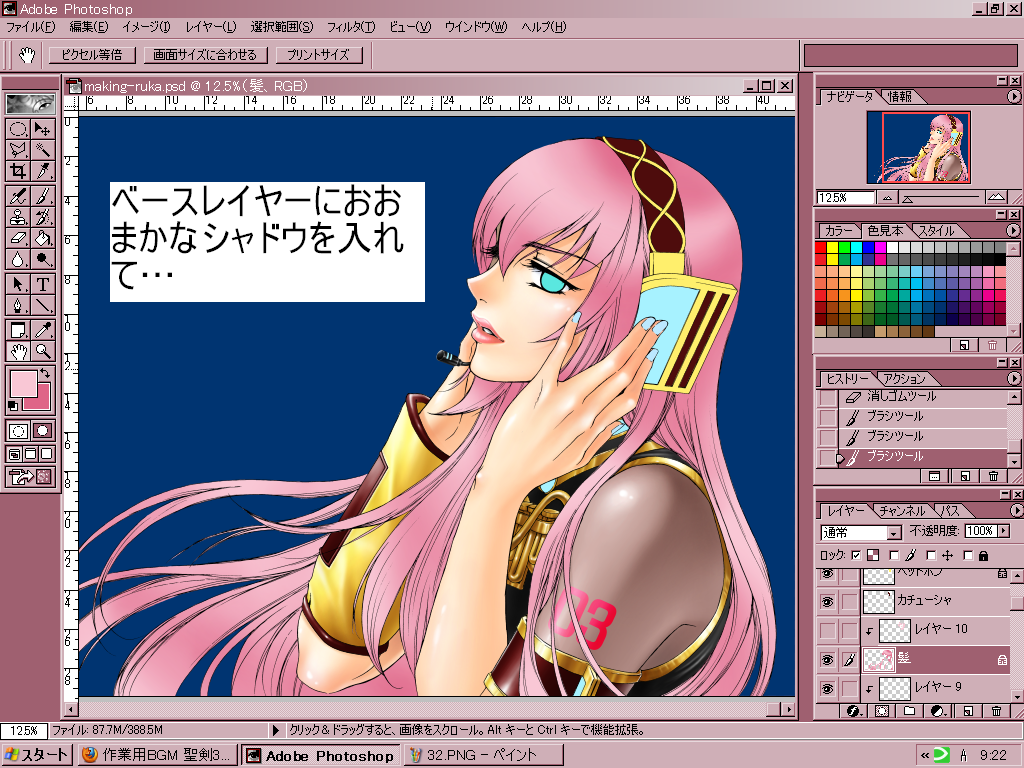Viewport: 1024px width, 768px height.
Task: Click the navigator zoom slider handle
Action: point(908,198)
